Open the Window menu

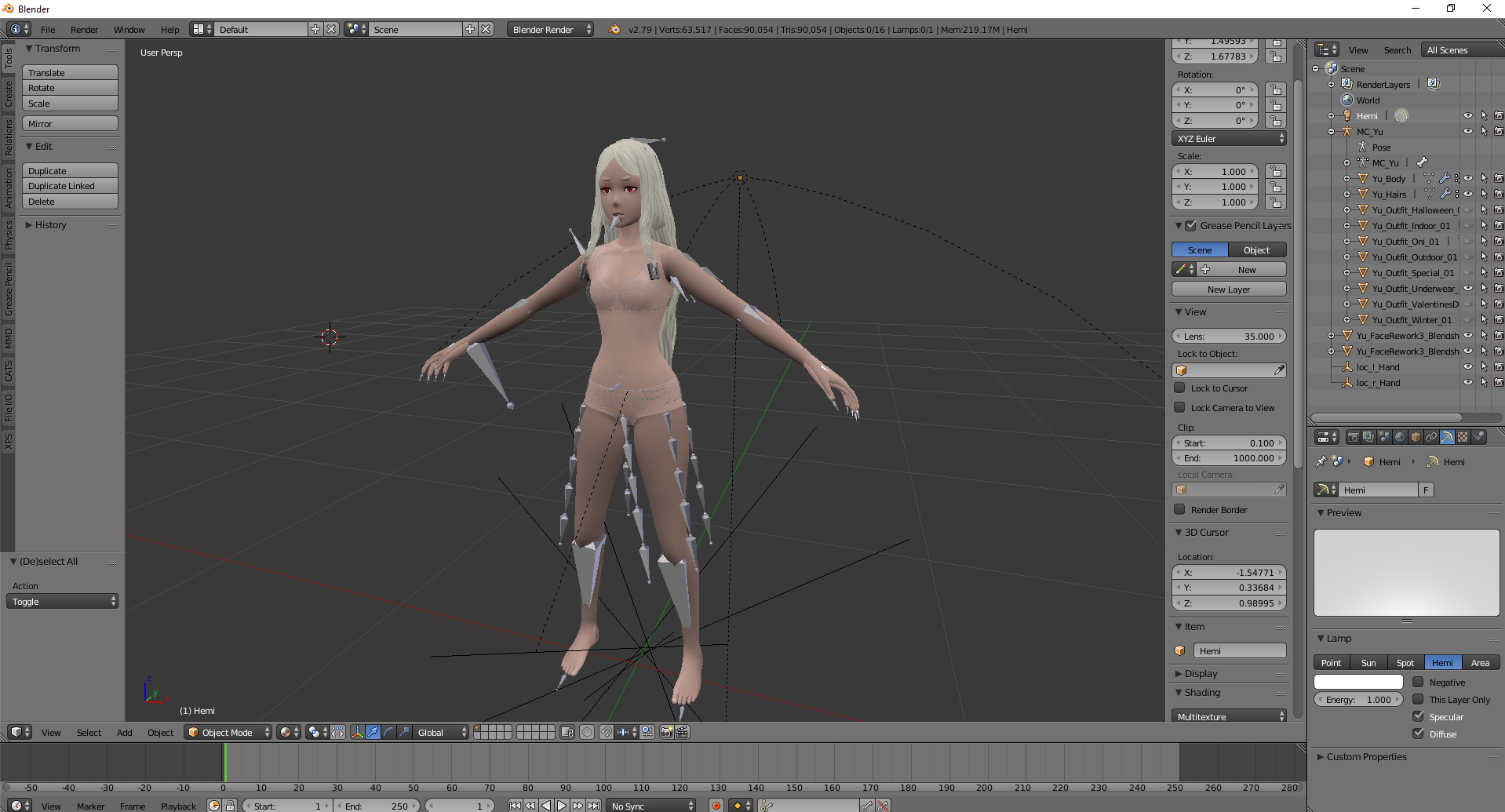(129, 30)
